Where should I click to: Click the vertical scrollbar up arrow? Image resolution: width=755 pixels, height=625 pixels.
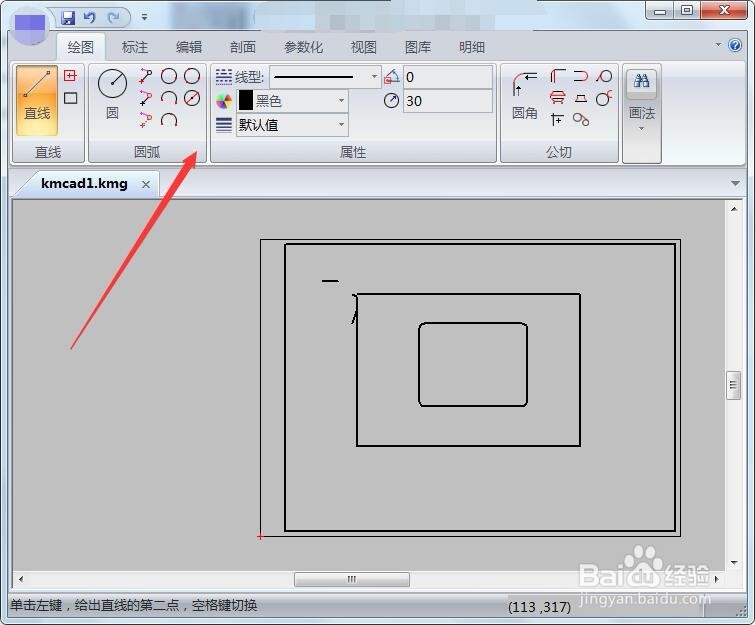pyautogui.click(x=734, y=209)
